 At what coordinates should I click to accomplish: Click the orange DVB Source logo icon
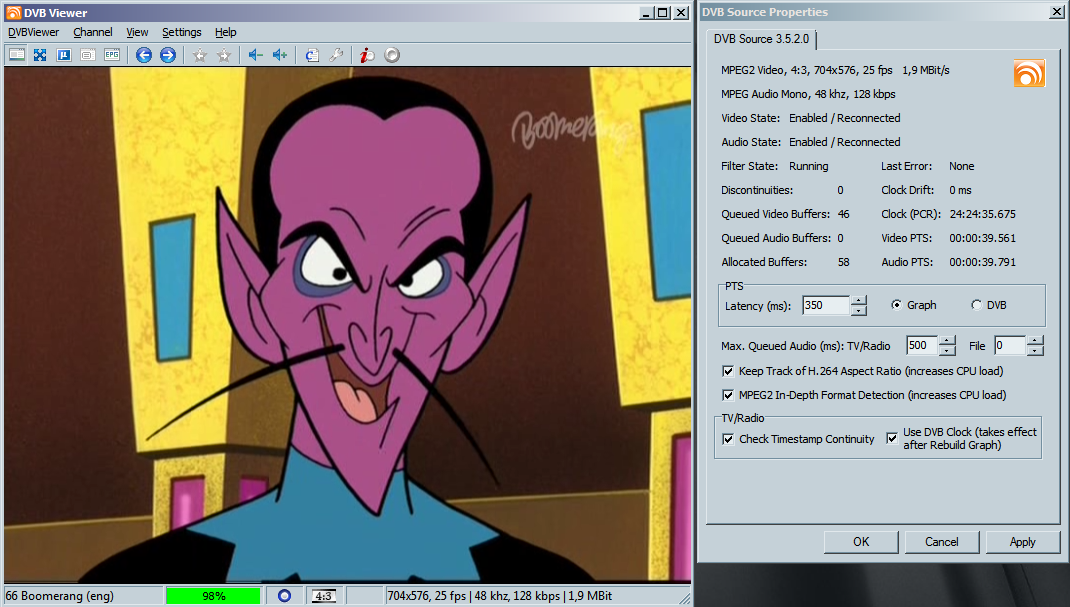(x=1029, y=73)
